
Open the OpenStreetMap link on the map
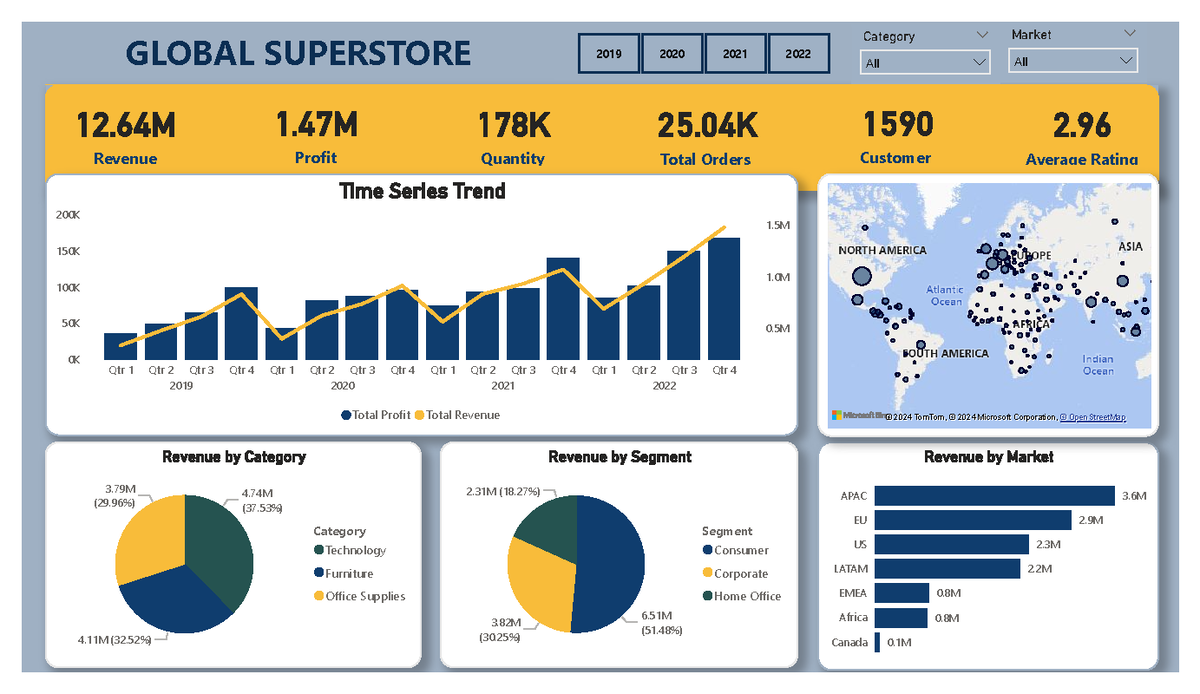(x=1093, y=416)
